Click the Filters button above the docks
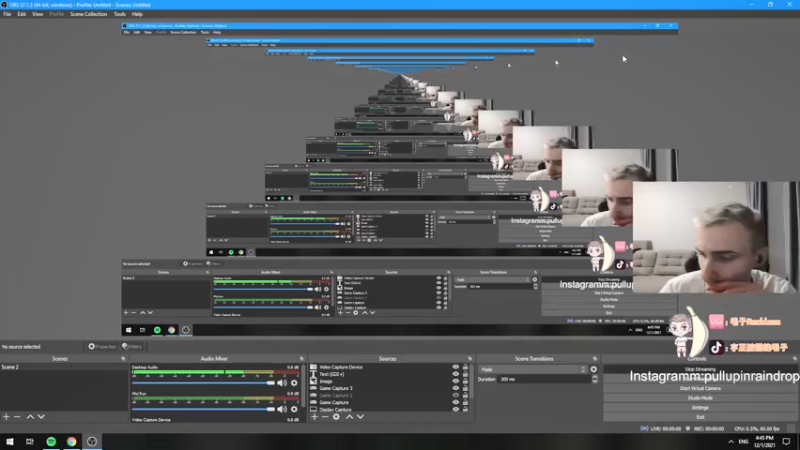The image size is (800, 450). click(x=132, y=346)
